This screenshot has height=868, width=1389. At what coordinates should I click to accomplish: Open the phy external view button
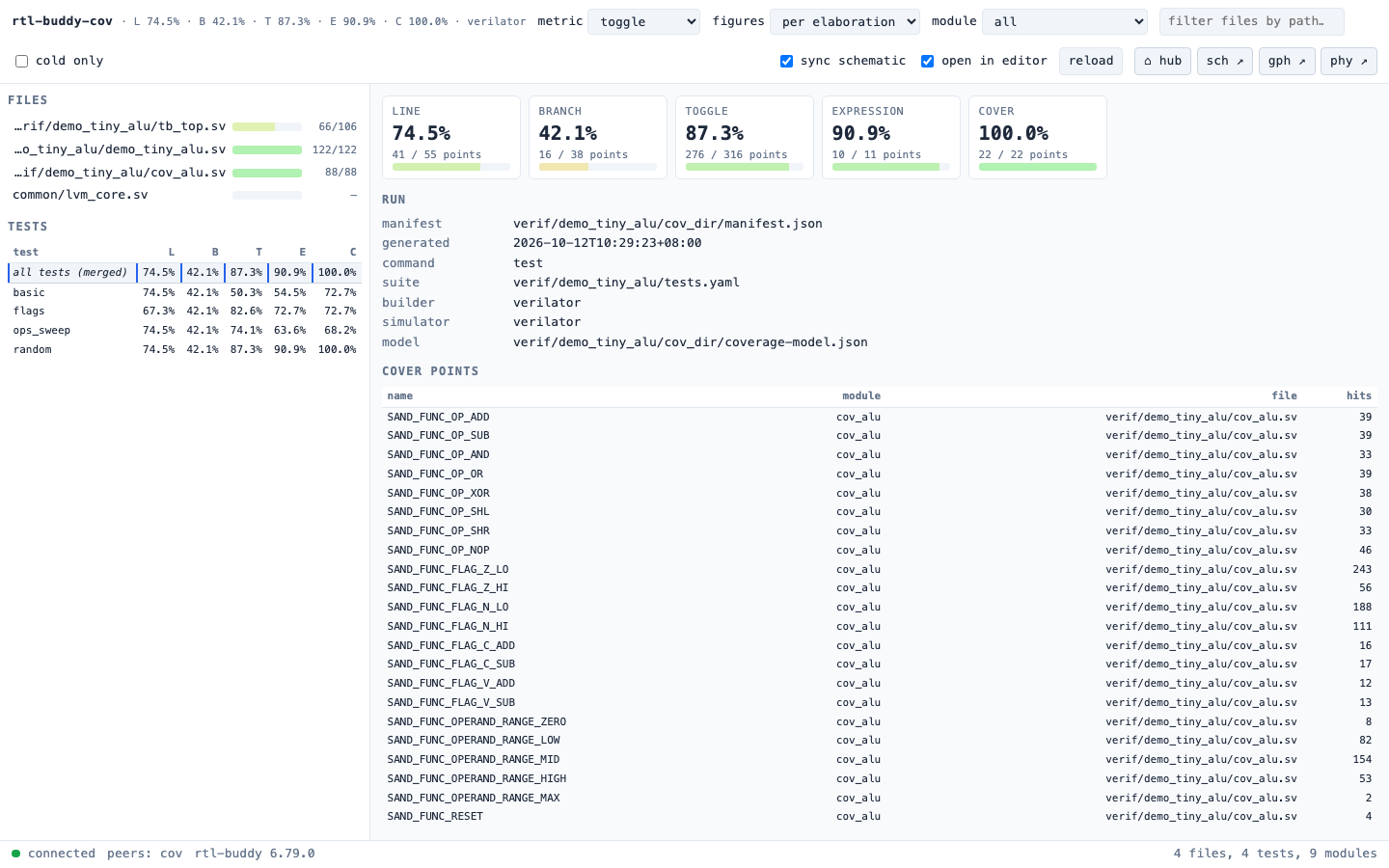pos(1348,61)
